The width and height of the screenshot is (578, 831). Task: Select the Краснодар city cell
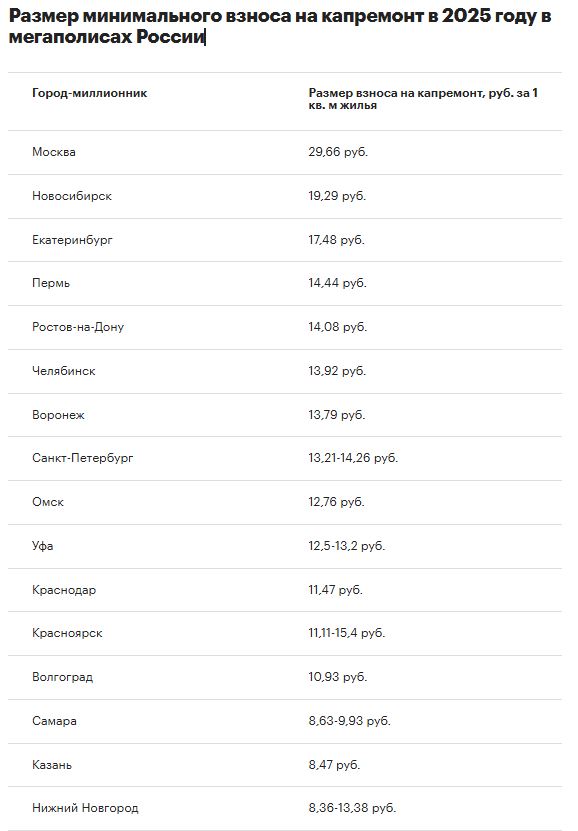click(64, 590)
